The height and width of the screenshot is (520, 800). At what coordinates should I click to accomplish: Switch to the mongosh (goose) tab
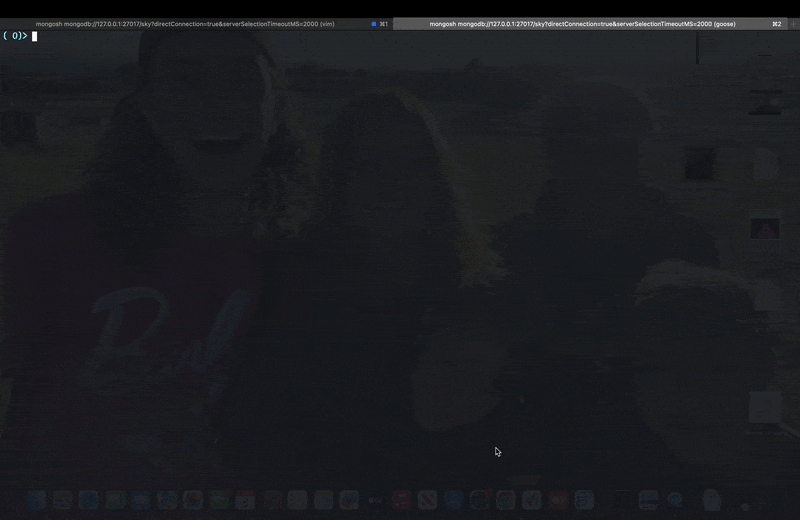(582, 24)
